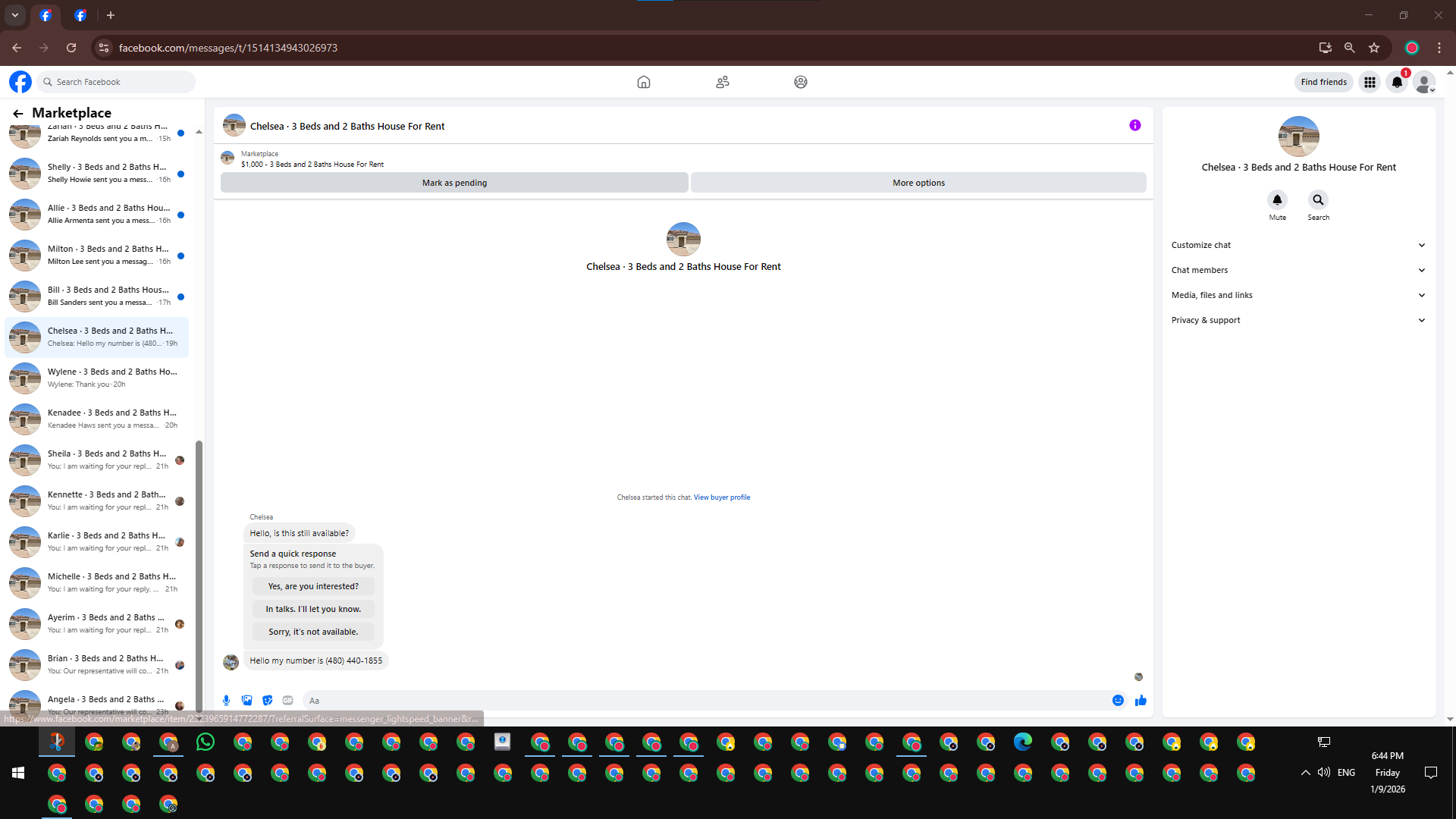
Task: Expand Chat members section
Action: point(1298,270)
